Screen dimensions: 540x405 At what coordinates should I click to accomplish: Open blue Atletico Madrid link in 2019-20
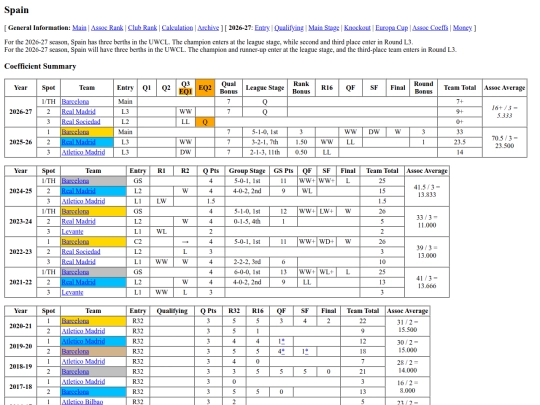tap(83, 341)
